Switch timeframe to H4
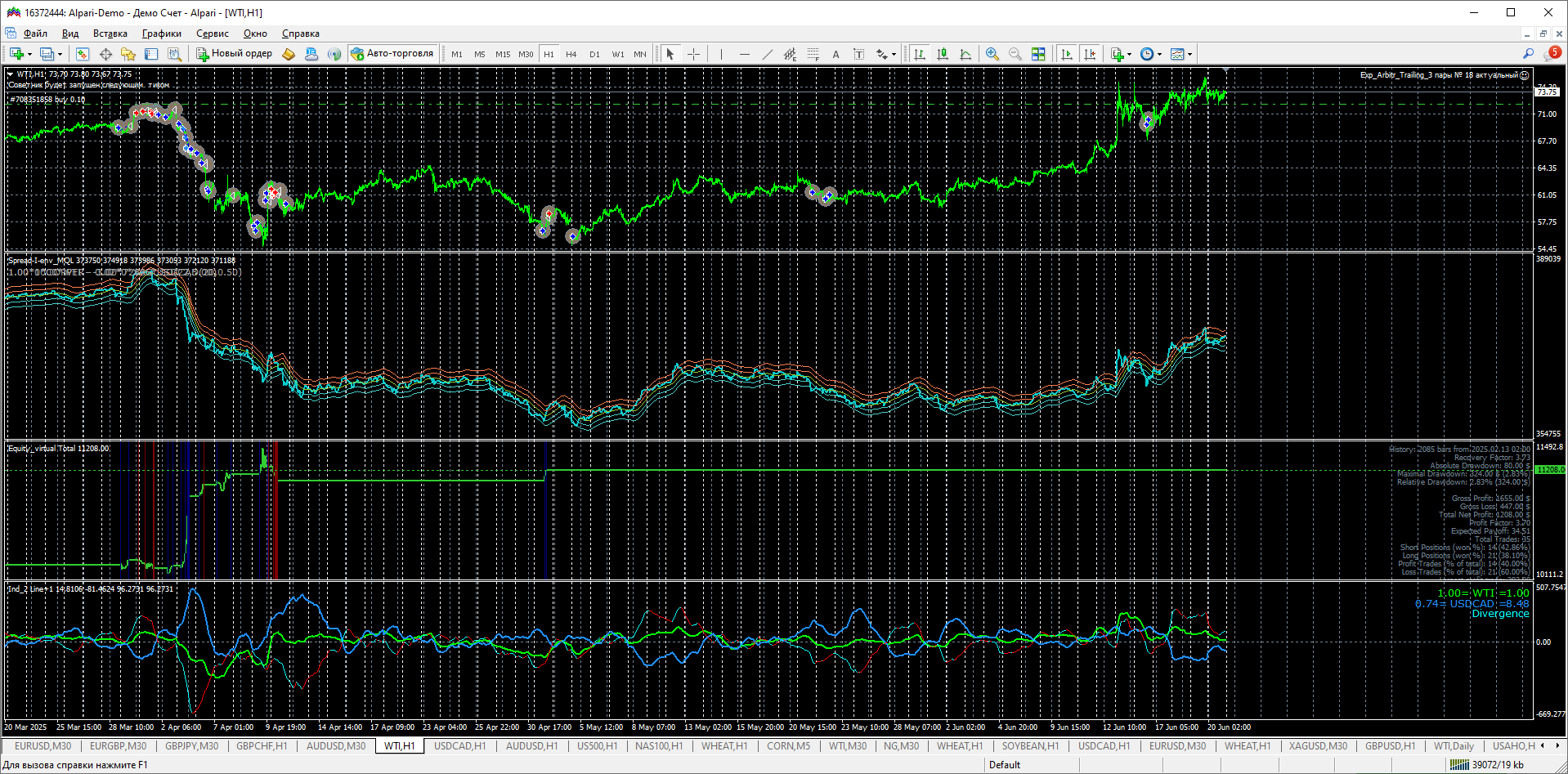The width and height of the screenshot is (1568, 774). pos(571,54)
